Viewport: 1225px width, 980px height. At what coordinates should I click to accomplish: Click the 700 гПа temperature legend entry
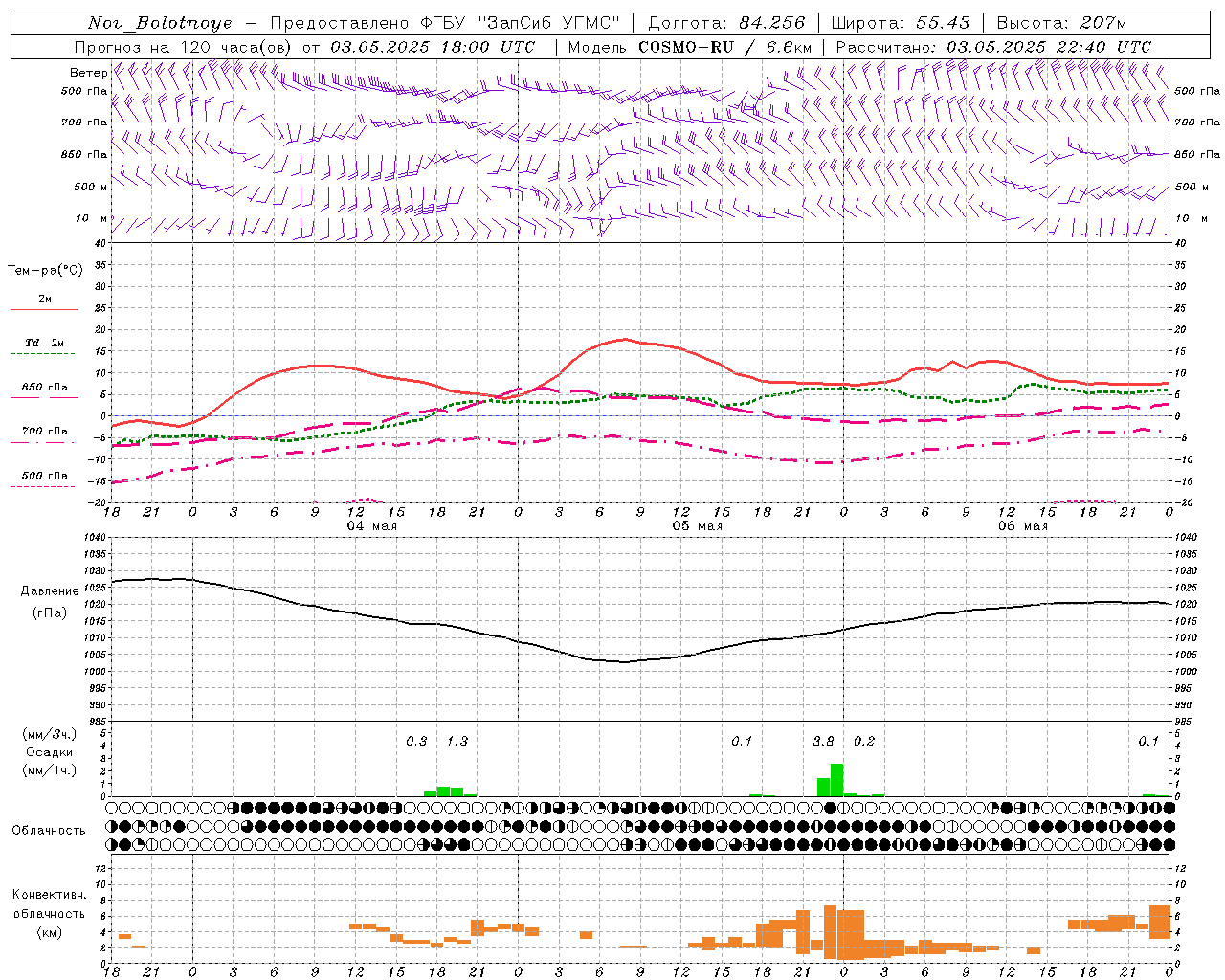pyautogui.click(x=45, y=432)
